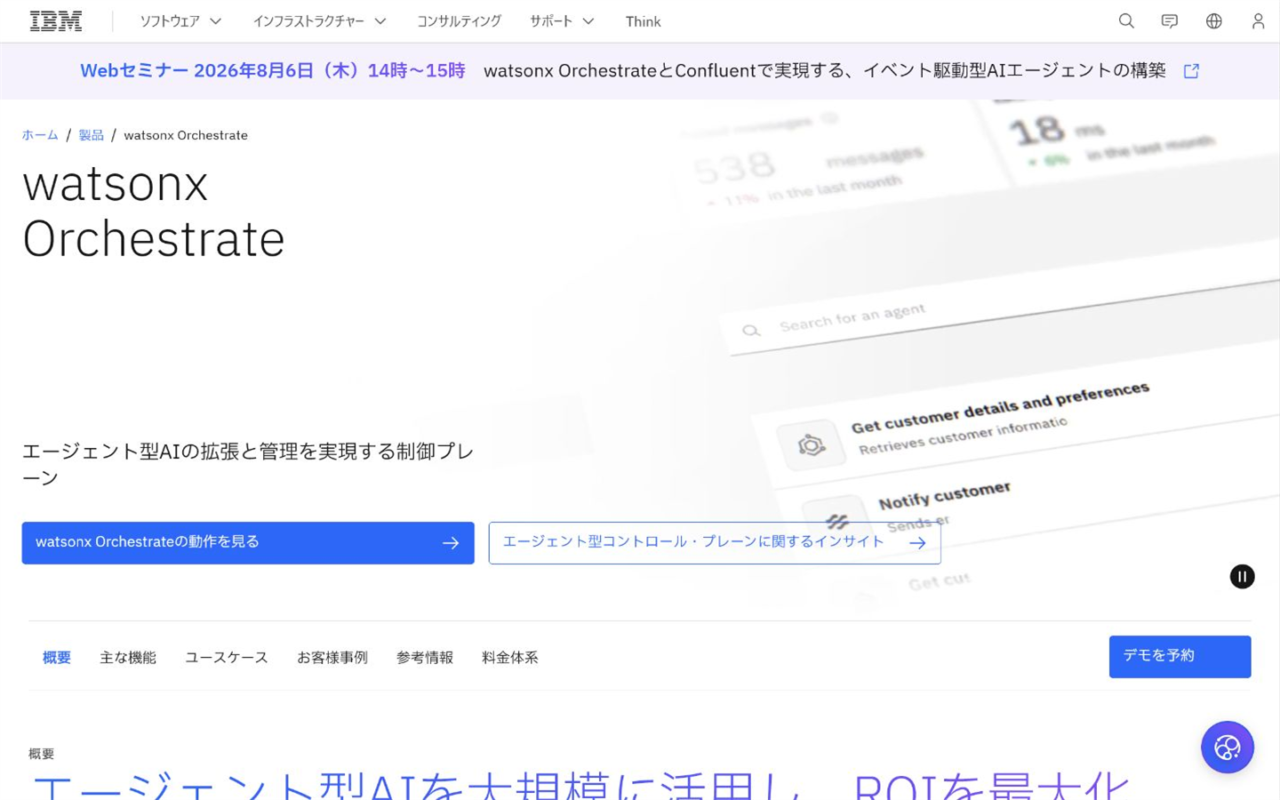Click watsonx Orchestrateの動作を見る button

(248, 543)
